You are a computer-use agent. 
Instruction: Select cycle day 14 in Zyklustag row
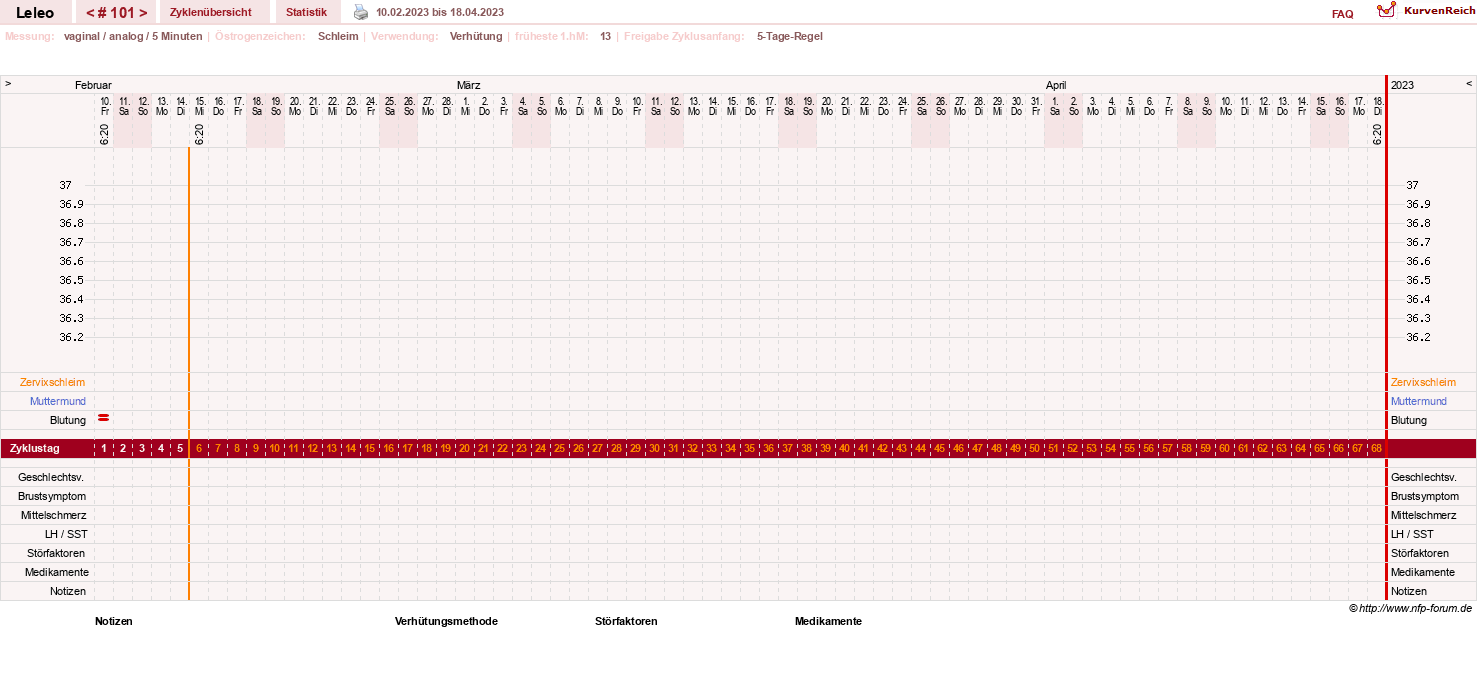click(x=351, y=448)
